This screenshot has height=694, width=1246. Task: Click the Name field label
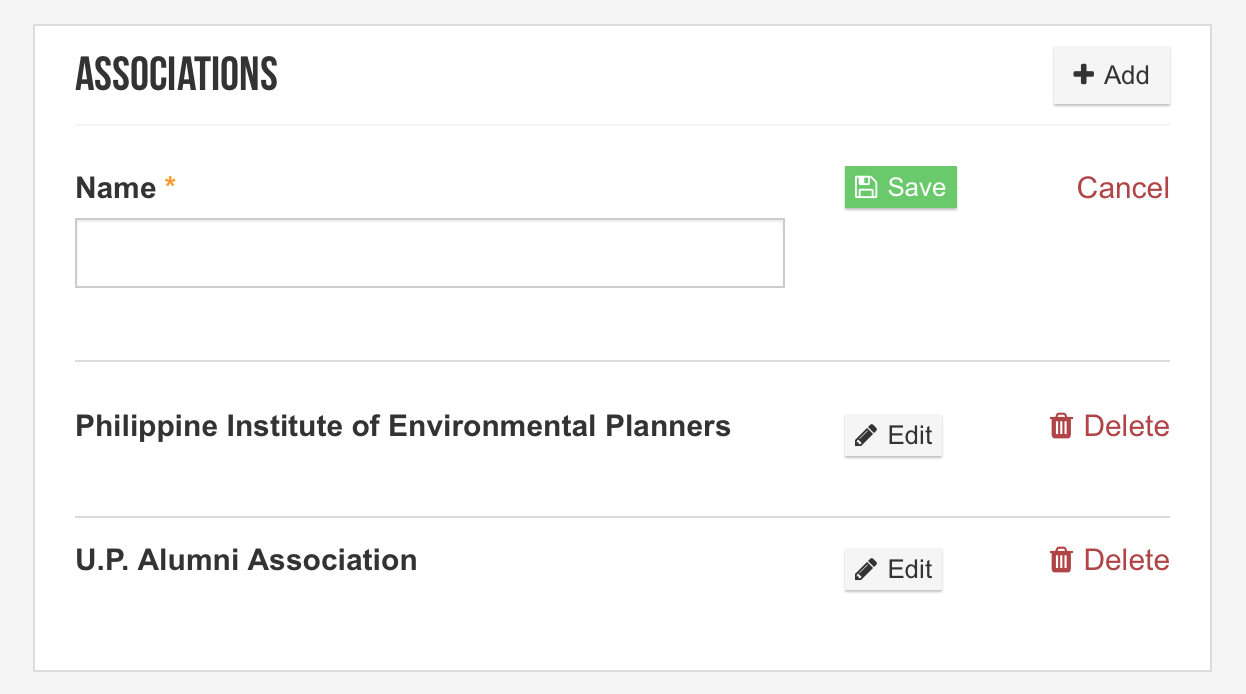116,188
